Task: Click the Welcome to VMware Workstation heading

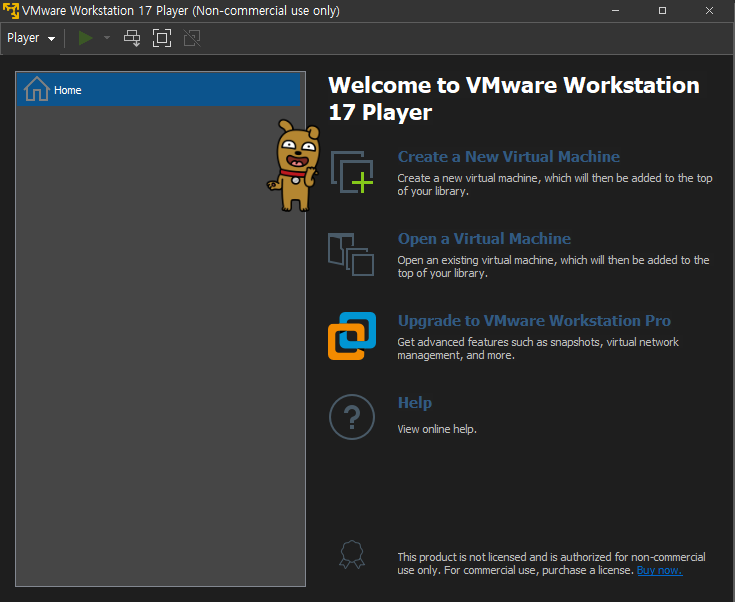Action: click(x=514, y=98)
